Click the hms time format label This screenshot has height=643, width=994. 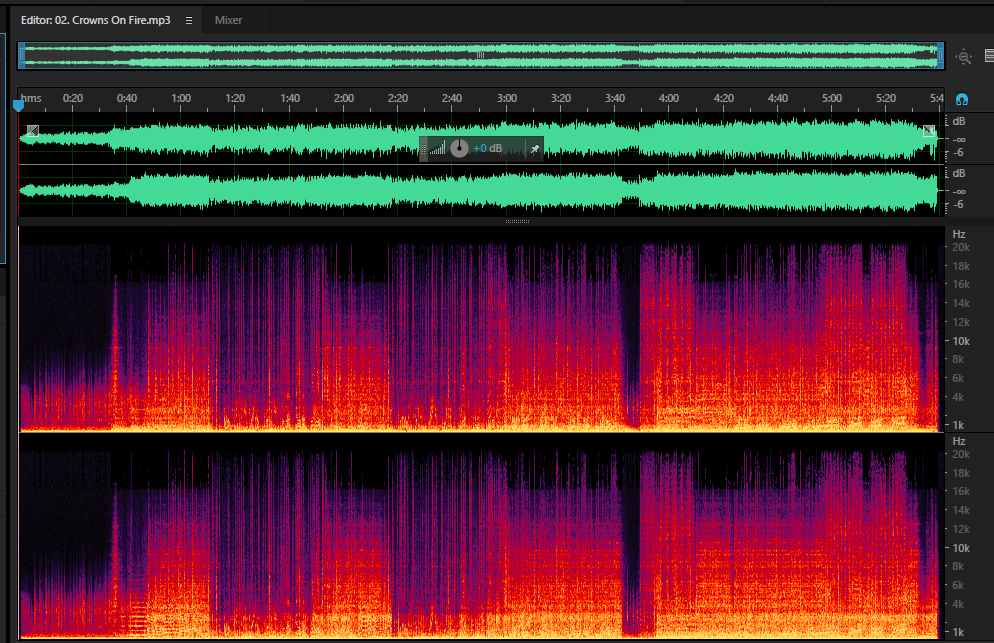click(x=31, y=98)
